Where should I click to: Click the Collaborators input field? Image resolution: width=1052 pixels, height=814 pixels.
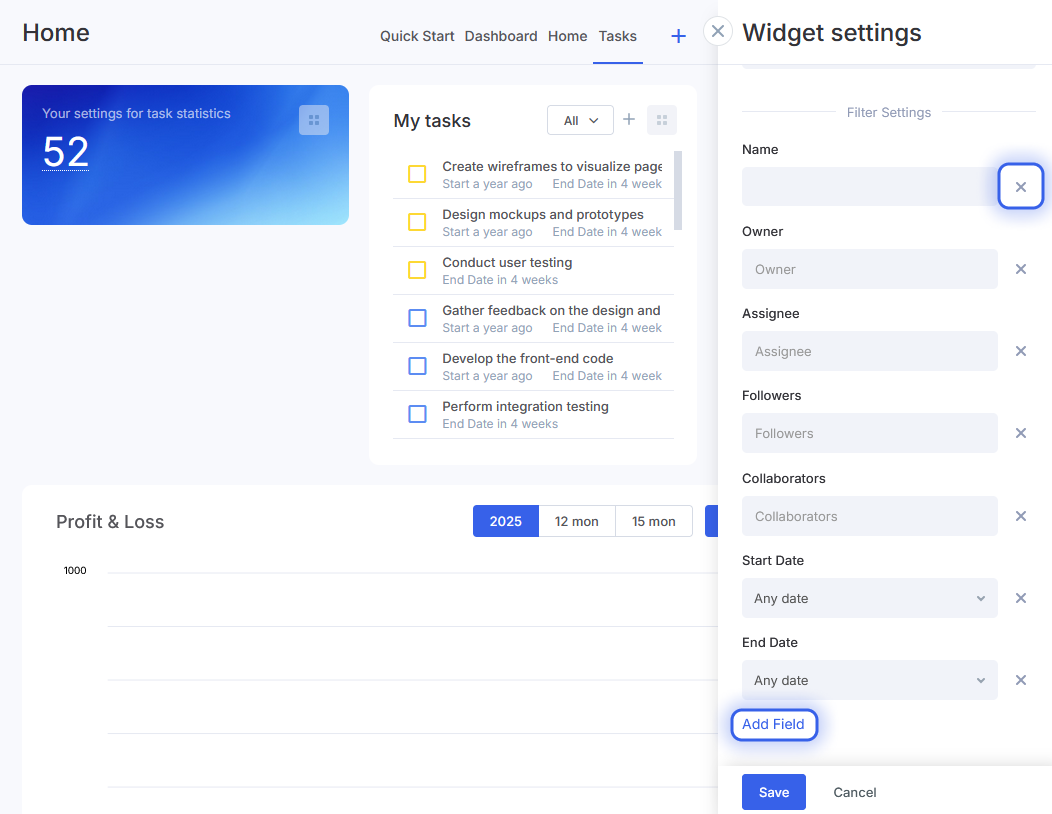[870, 516]
